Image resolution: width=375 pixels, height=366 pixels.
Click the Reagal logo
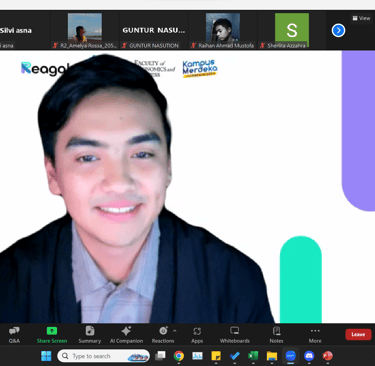pyautogui.click(x=45, y=68)
